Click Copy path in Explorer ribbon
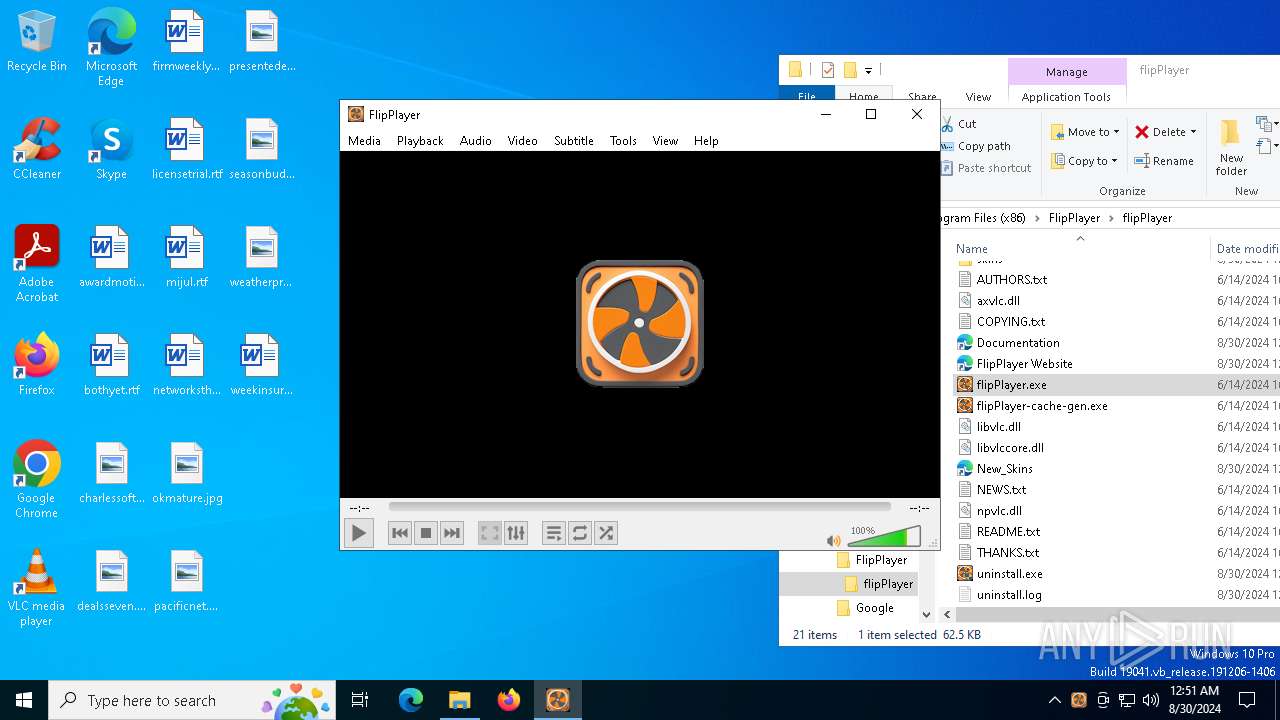Image resolution: width=1280 pixels, height=720 pixels. 976,146
